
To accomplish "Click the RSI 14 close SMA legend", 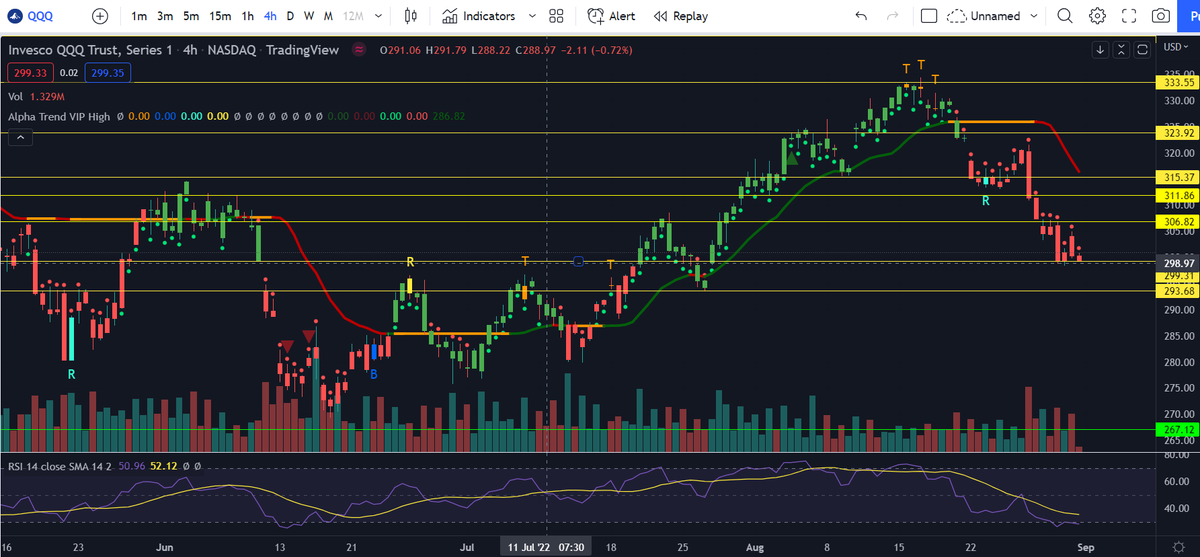I will (61, 466).
